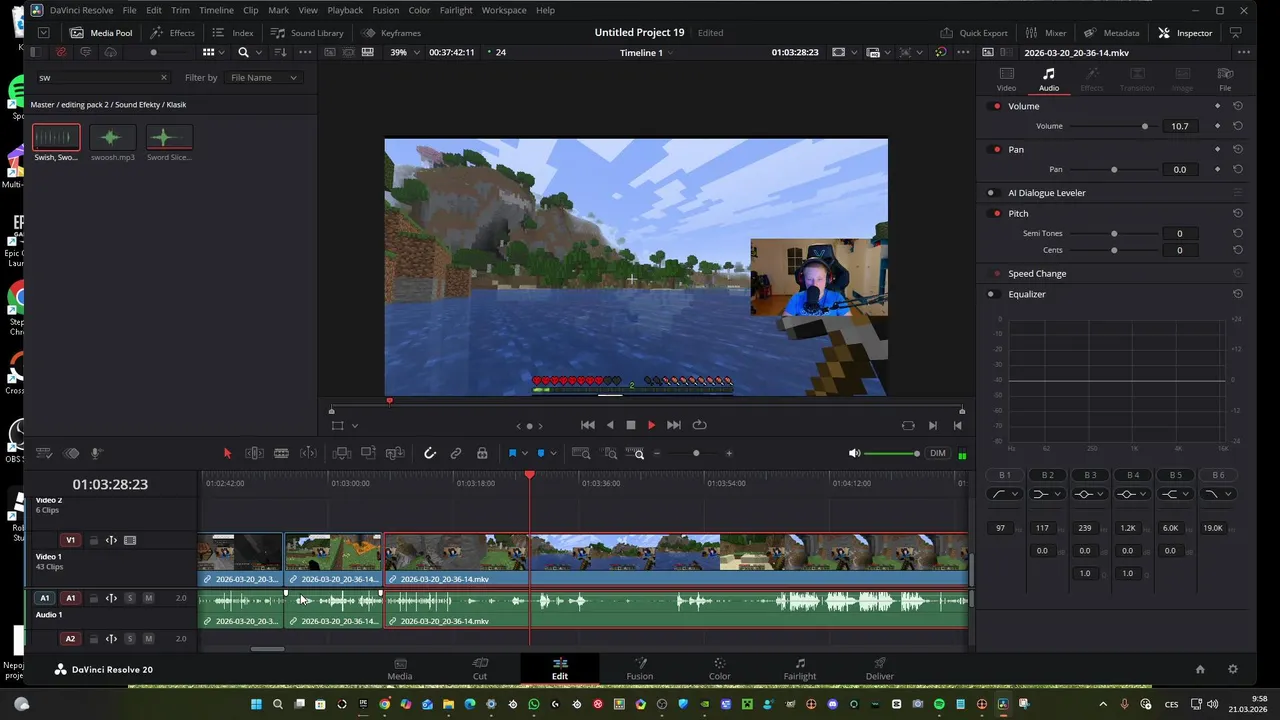Open the Keyframes panel button

[x=391, y=33]
